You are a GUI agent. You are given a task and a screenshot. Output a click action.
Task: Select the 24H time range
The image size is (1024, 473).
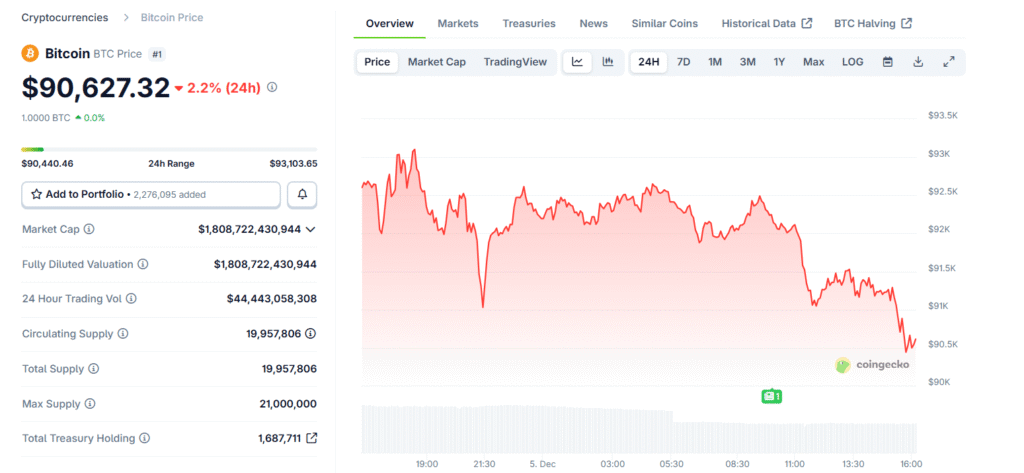648,62
